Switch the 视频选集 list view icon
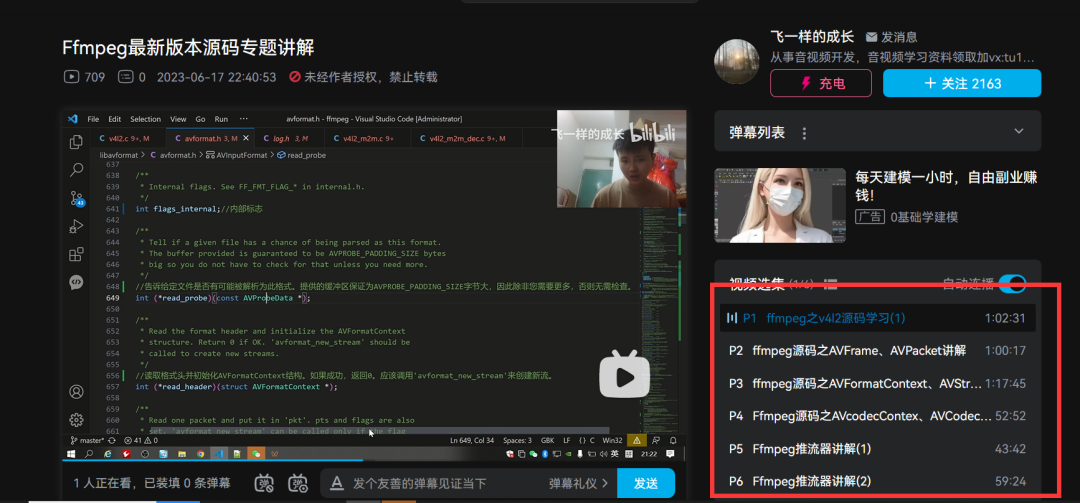The width and height of the screenshot is (1080, 503). [x=830, y=283]
